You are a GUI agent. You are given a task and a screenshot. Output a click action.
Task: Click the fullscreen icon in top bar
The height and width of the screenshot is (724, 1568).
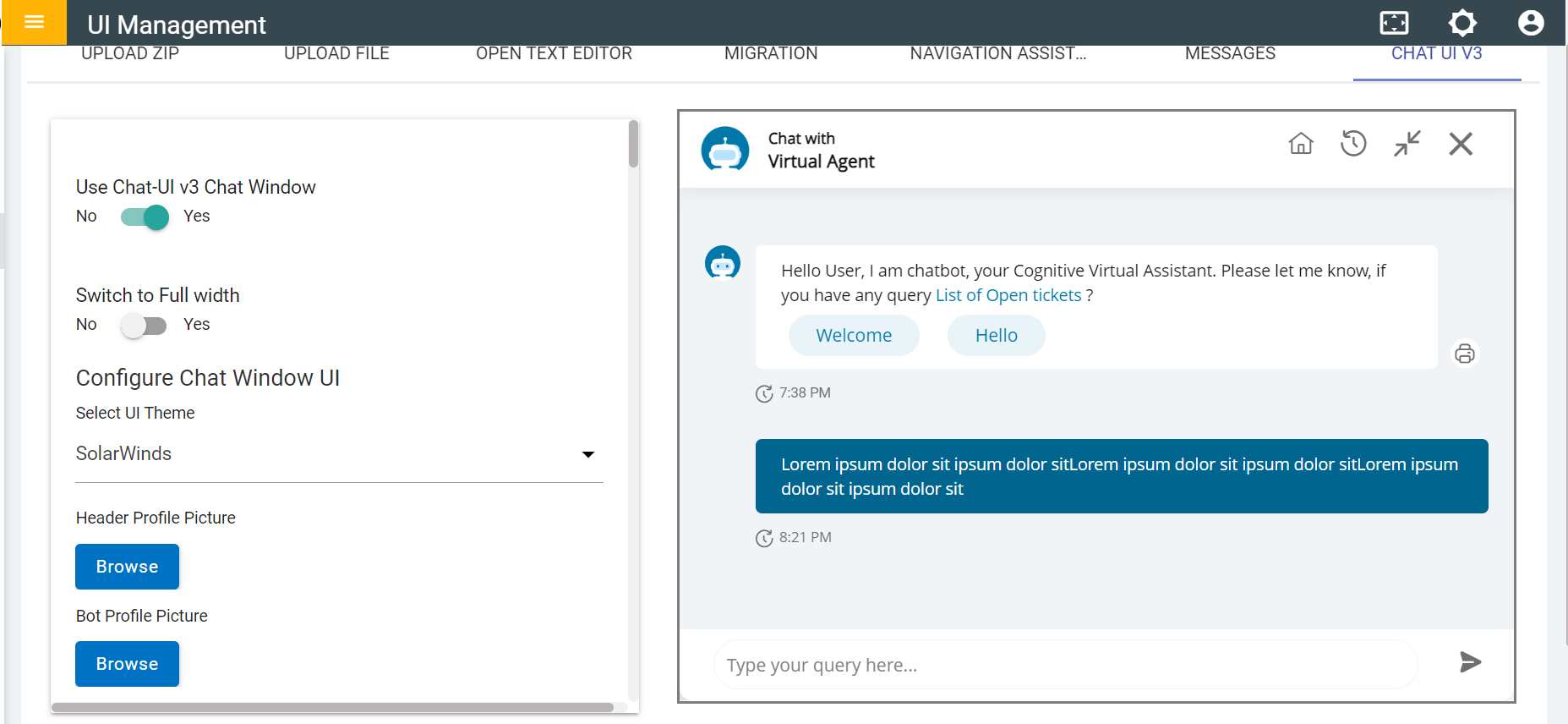(1394, 23)
